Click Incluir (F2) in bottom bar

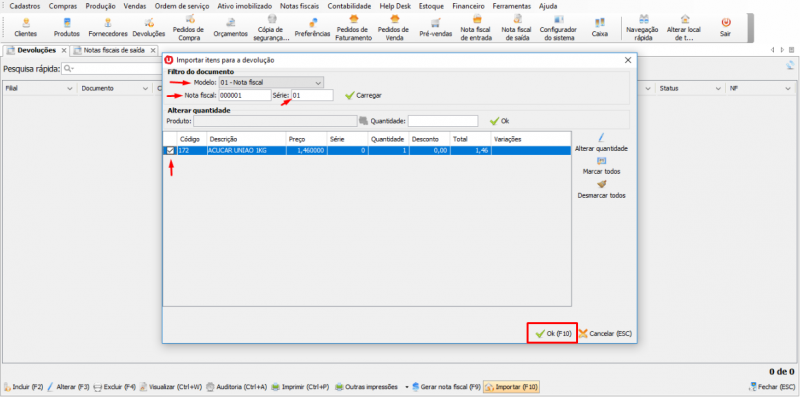coord(23,387)
